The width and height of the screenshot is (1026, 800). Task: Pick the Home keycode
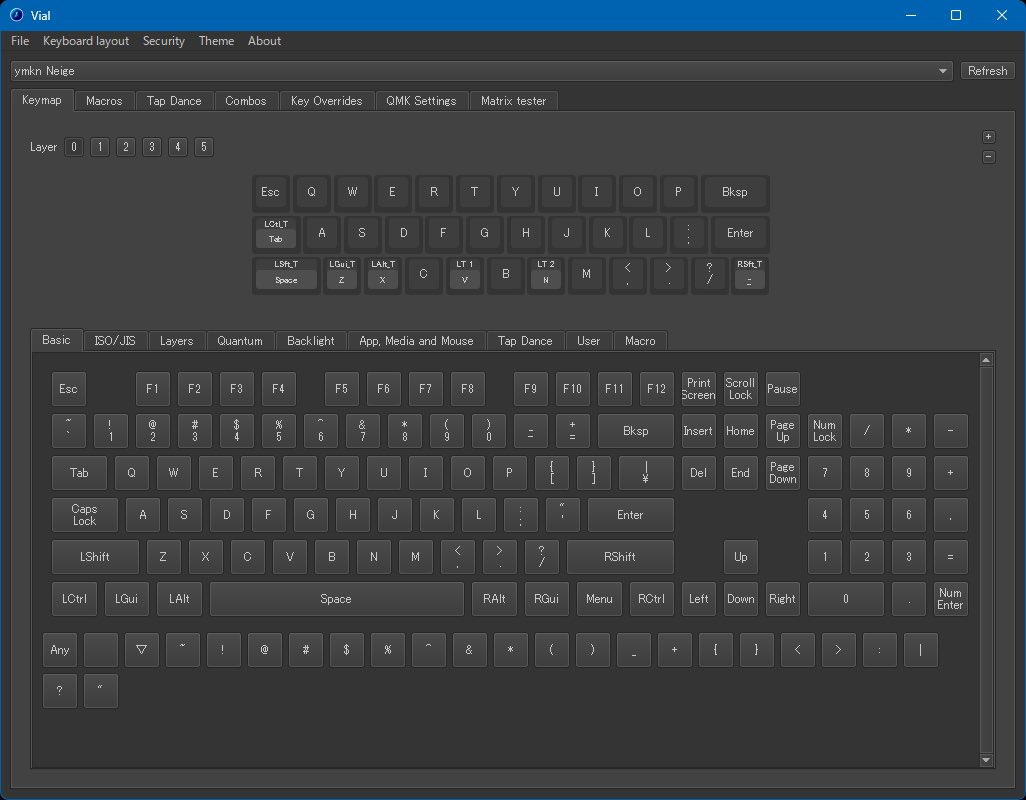click(x=740, y=430)
